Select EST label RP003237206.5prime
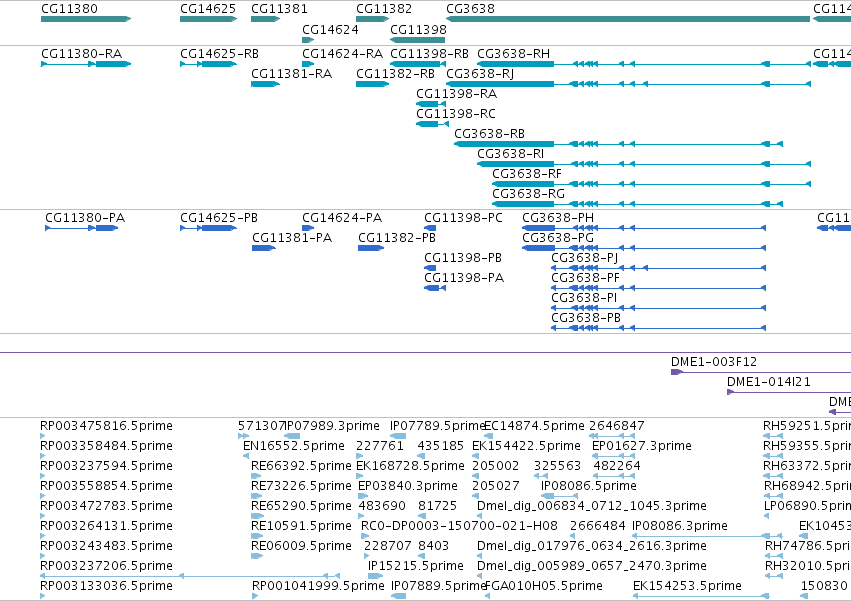The image size is (851, 601). (x=106, y=566)
